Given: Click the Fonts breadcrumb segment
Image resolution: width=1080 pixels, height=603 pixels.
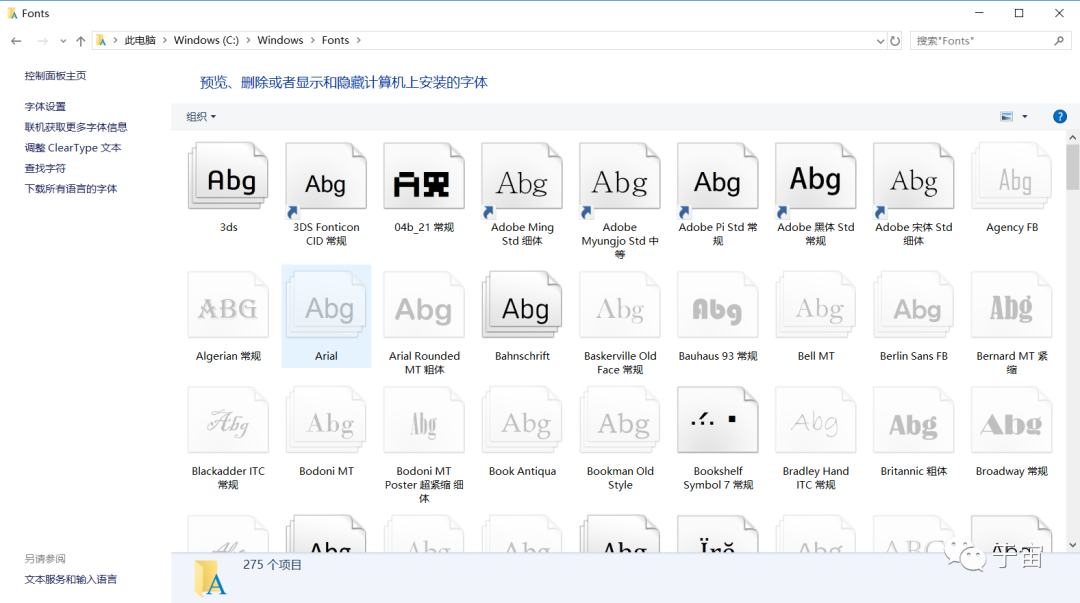Looking at the screenshot, I should 335,40.
